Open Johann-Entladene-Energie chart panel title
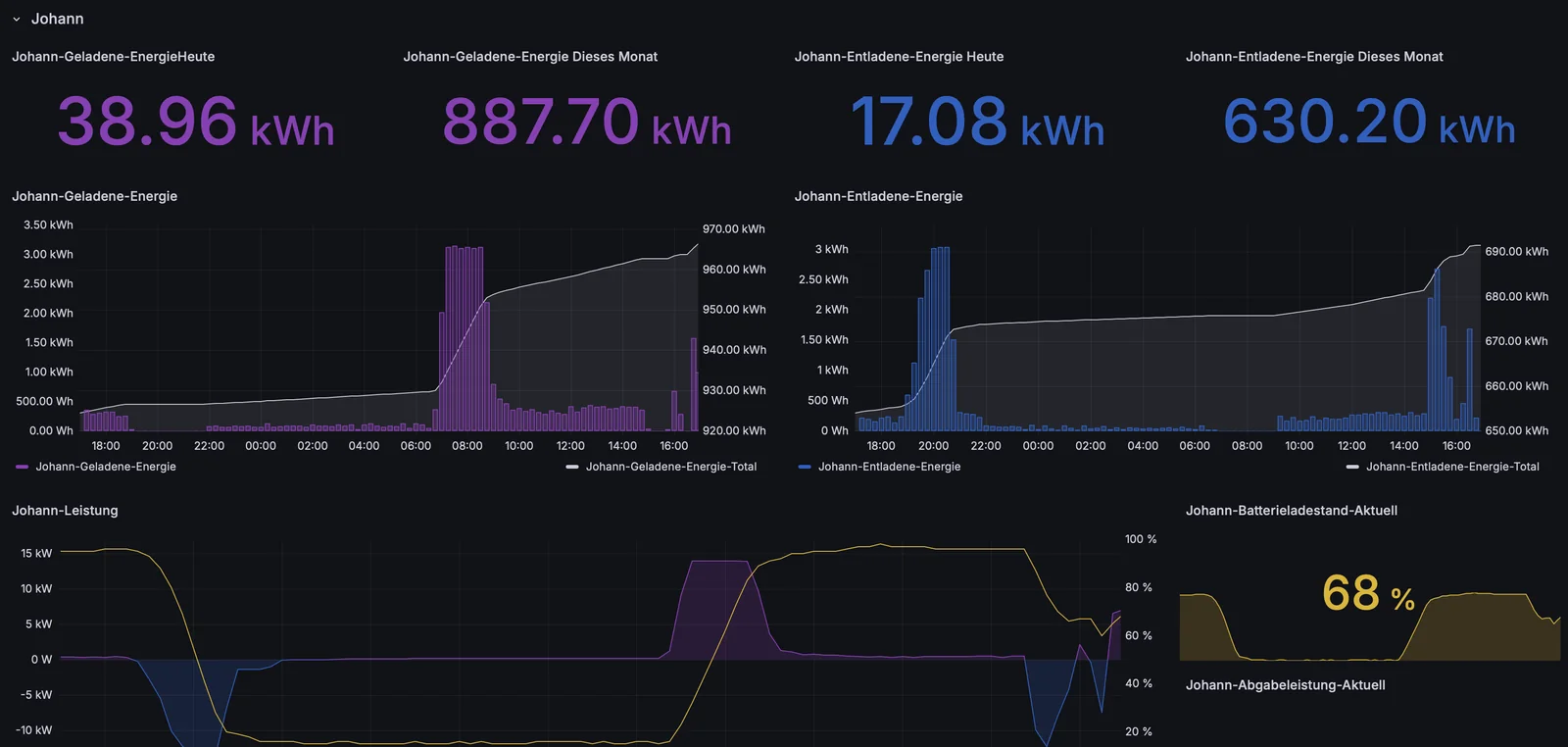Image resolution: width=1568 pixels, height=747 pixels. click(x=878, y=196)
